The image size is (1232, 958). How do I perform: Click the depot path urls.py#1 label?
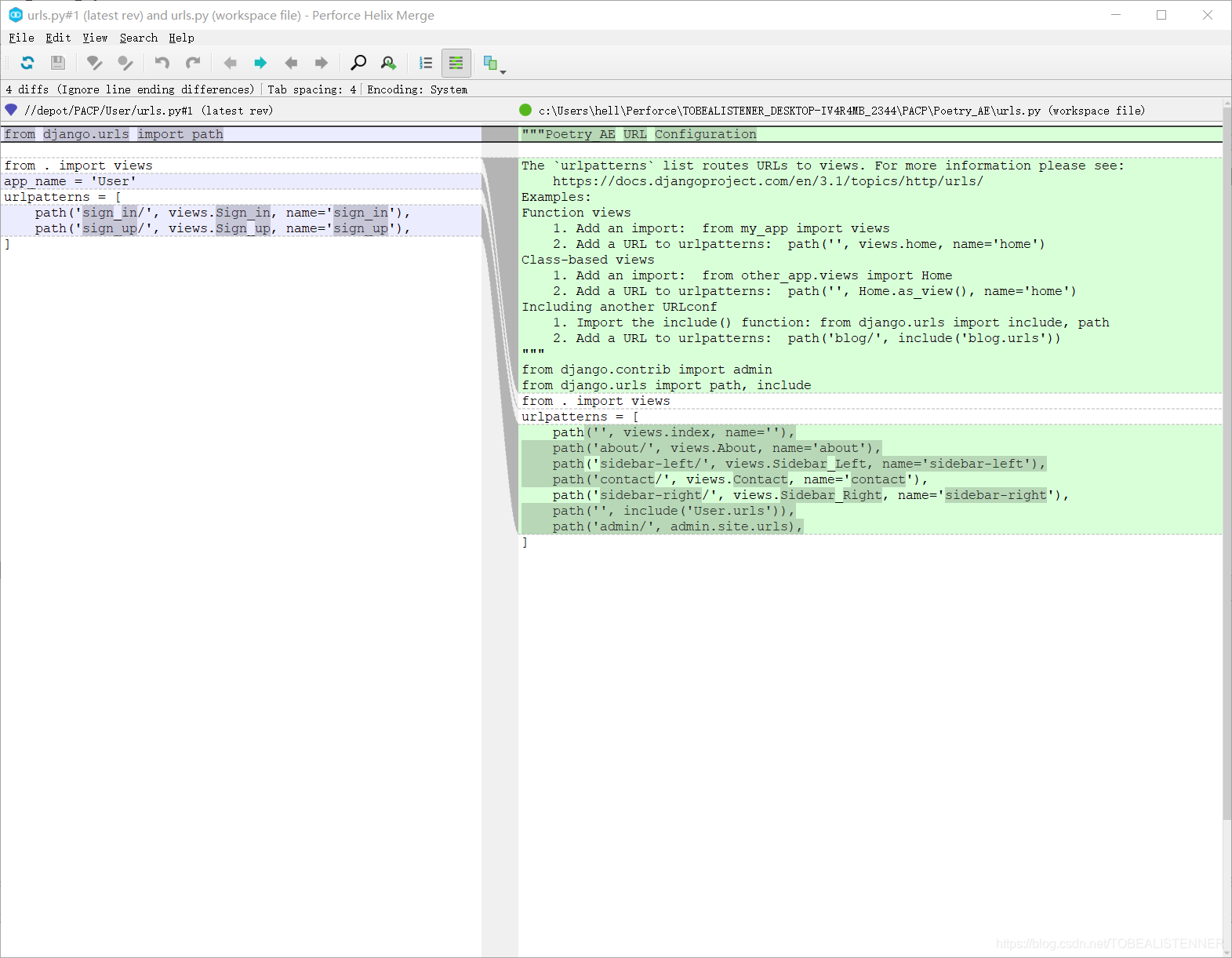[149, 111]
